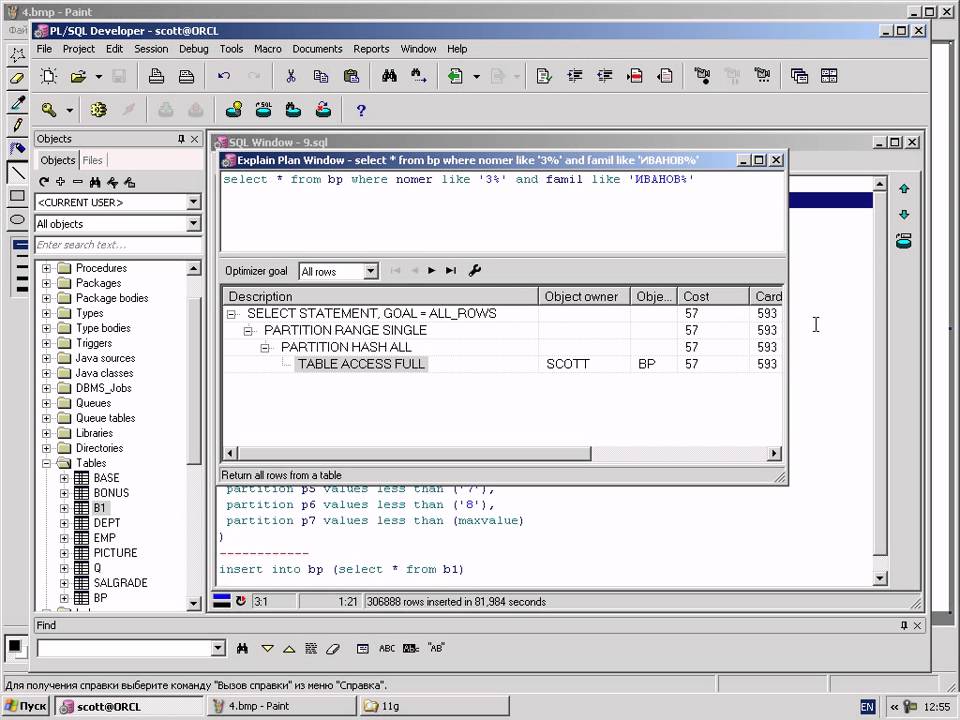Open the Macro menu
960x720 pixels.
268,49
